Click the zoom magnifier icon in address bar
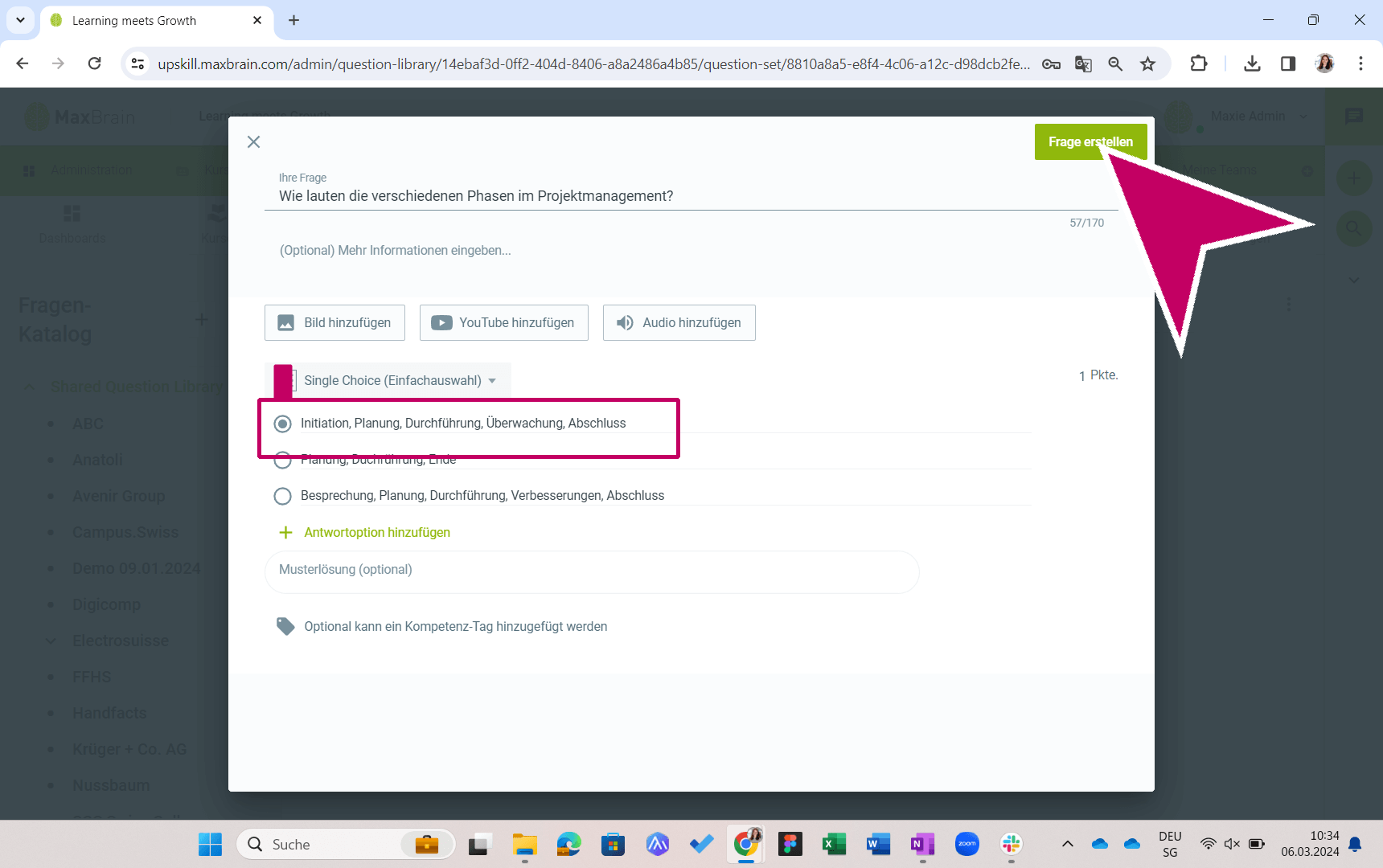 [x=1115, y=63]
